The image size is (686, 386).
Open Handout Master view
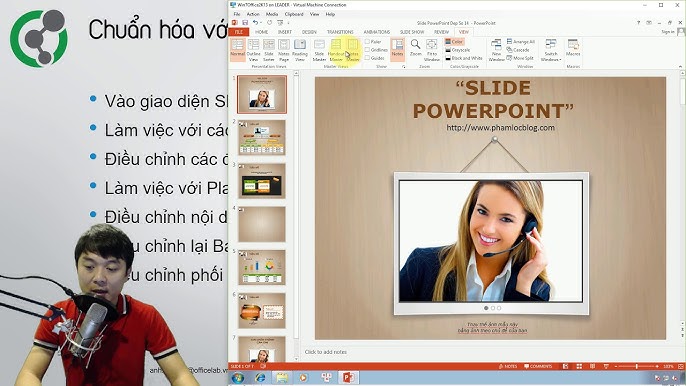coord(336,50)
